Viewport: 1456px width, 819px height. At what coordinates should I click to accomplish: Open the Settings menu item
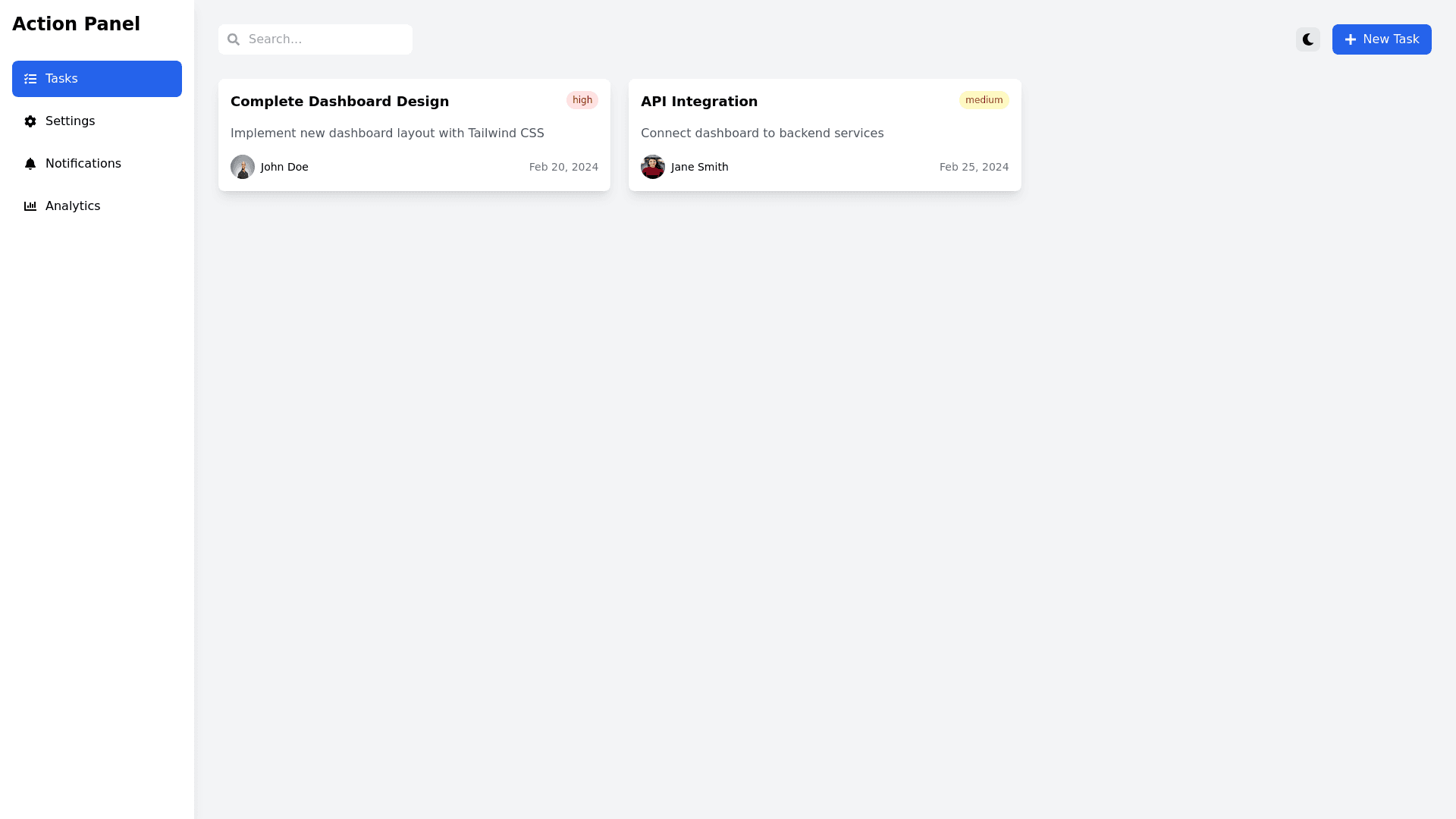tap(70, 121)
